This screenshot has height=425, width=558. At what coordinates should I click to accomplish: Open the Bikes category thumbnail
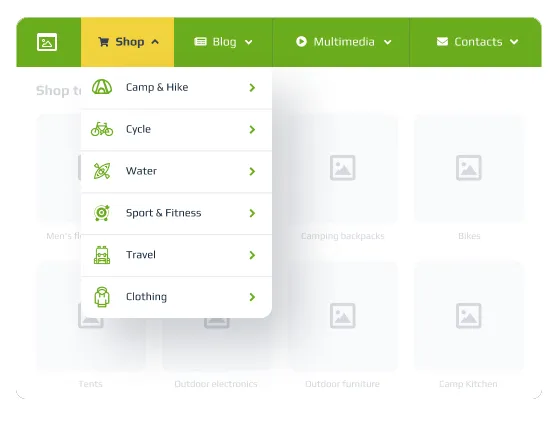coord(469,168)
